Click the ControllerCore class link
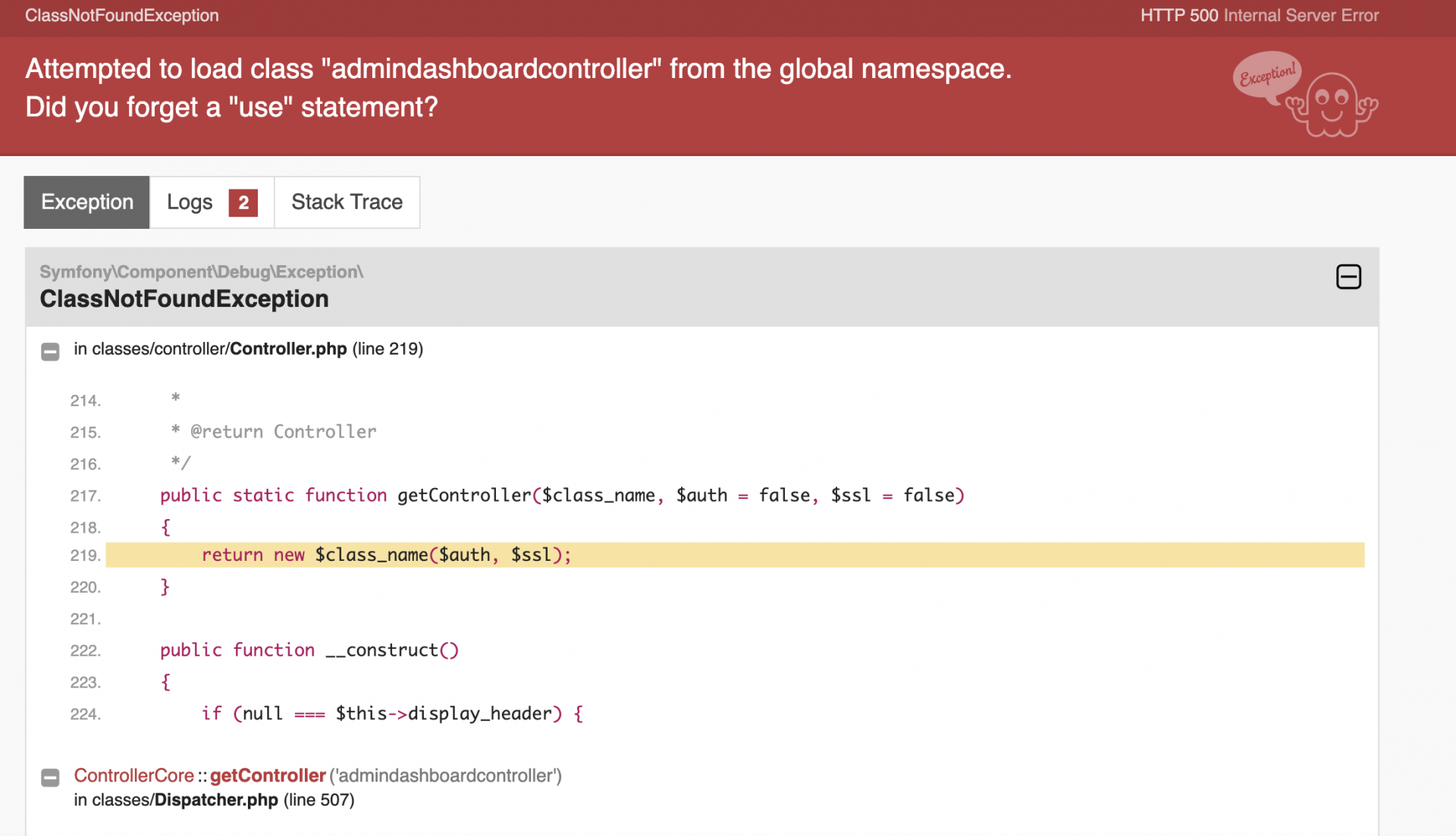 pos(133,775)
